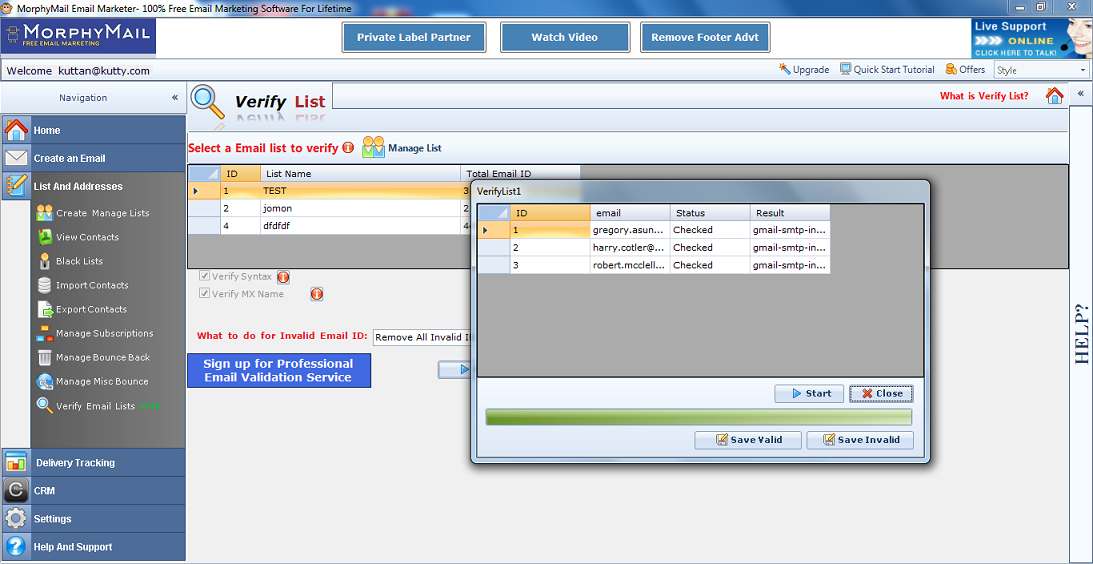The width and height of the screenshot is (1093, 564).
Task: Click the Manage List people icon
Action: point(374,147)
